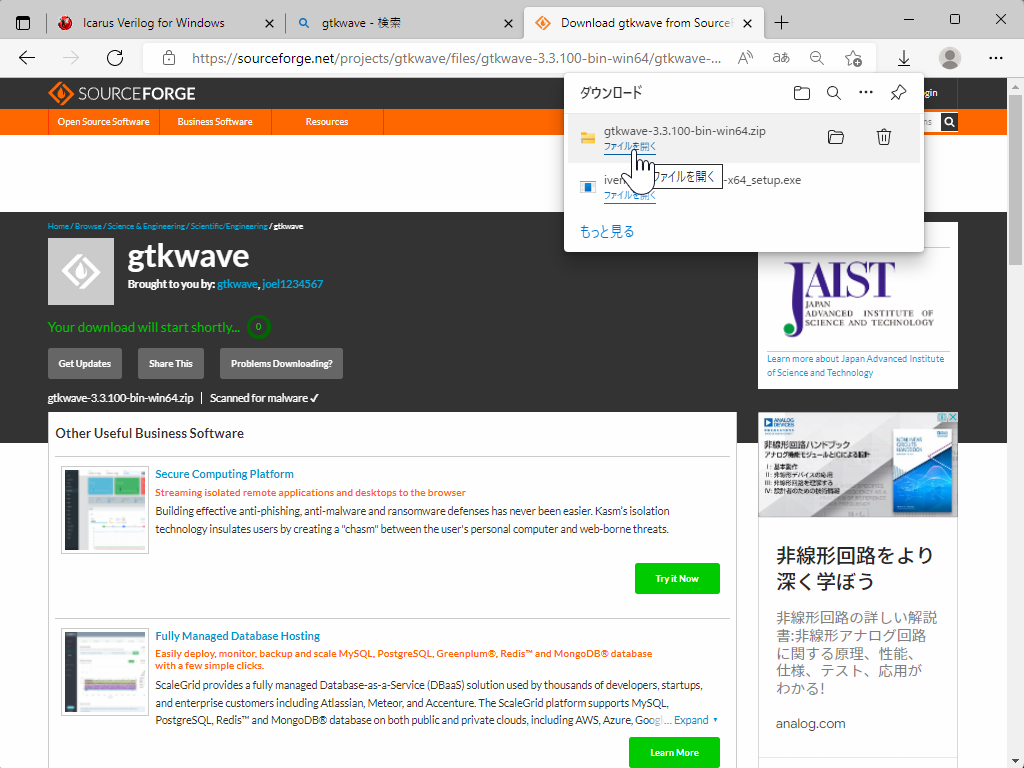The height and width of the screenshot is (768, 1024).
Task: Click the zoom magnifier in address bar
Action: point(816,58)
